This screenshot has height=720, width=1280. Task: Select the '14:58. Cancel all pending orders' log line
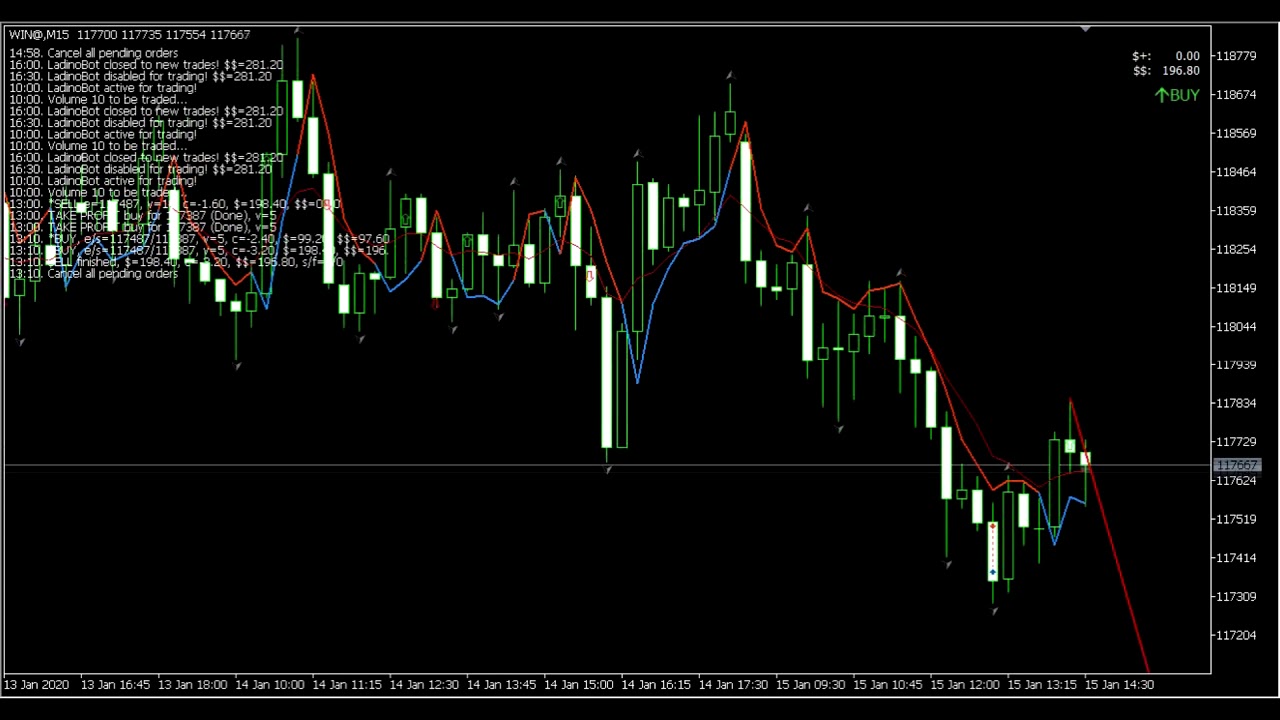pos(94,53)
